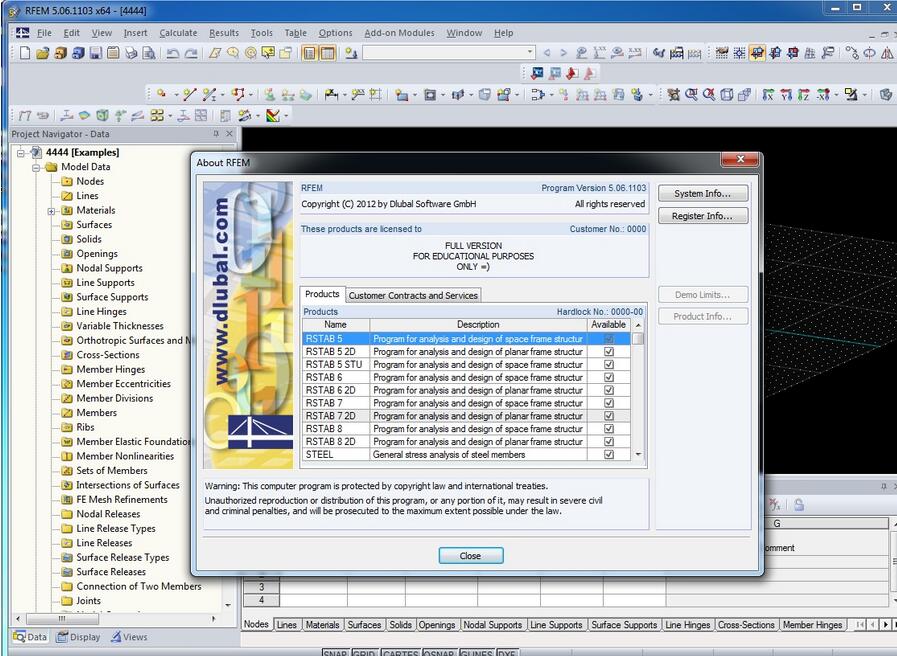Close the Project Navigator panel

pyautogui.click(x=229, y=133)
